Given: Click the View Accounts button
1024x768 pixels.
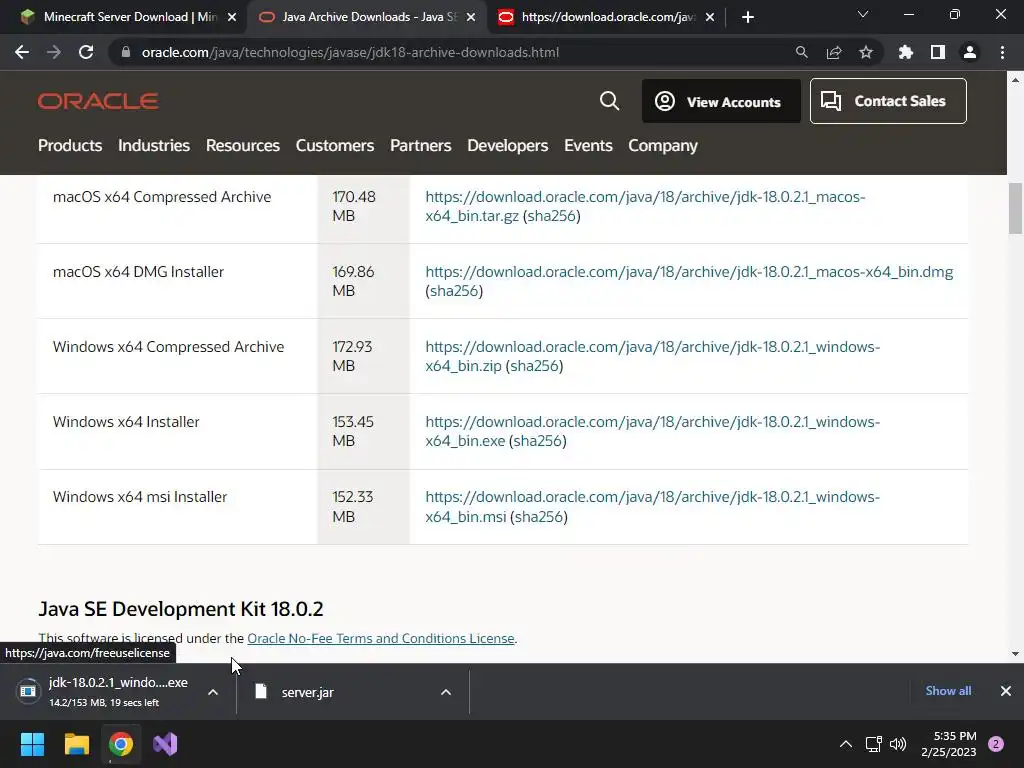Looking at the screenshot, I should (x=721, y=101).
